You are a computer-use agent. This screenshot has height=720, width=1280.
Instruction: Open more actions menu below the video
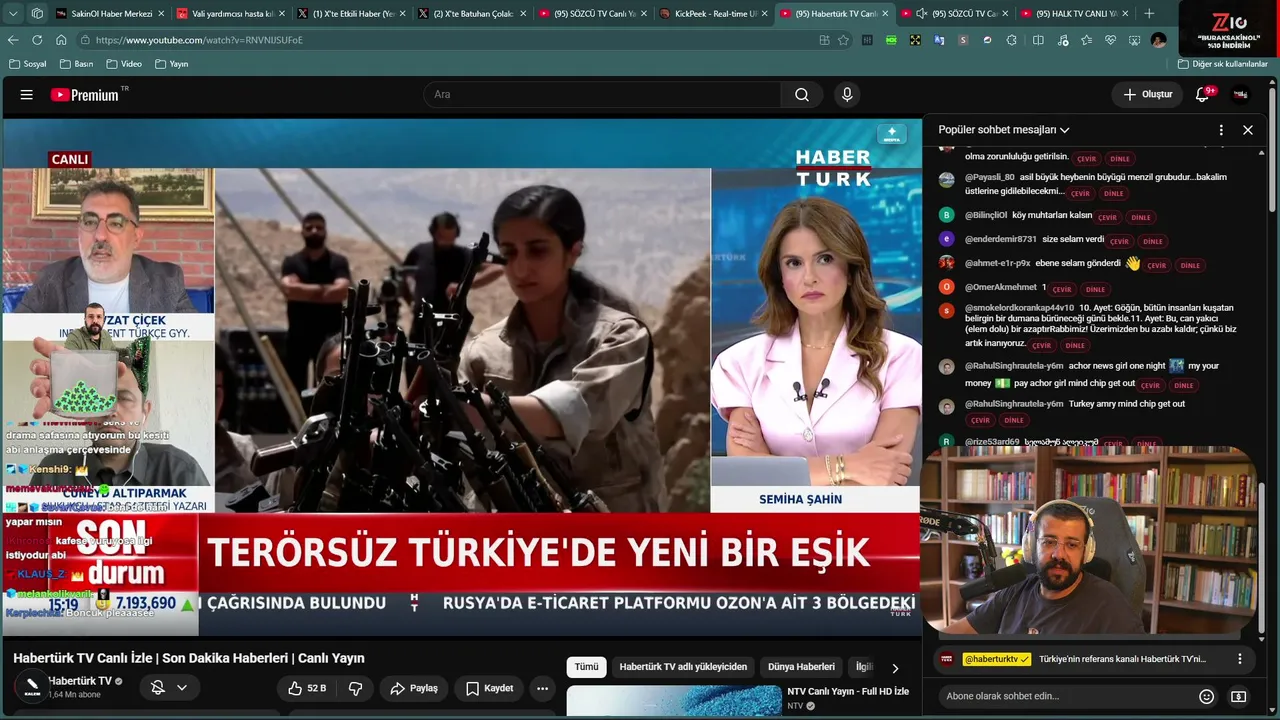tap(542, 688)
